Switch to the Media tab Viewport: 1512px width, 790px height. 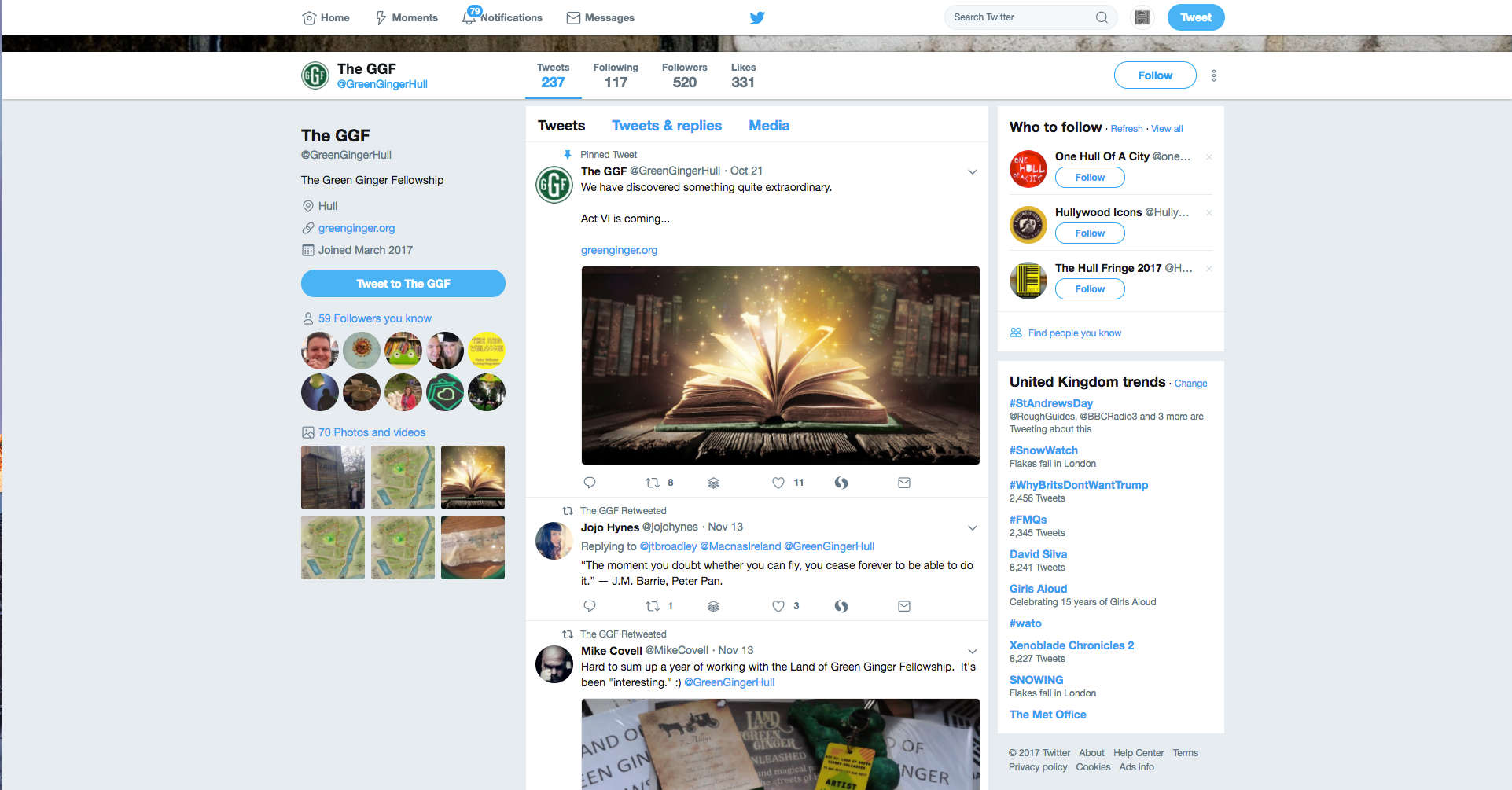point(768,126)
